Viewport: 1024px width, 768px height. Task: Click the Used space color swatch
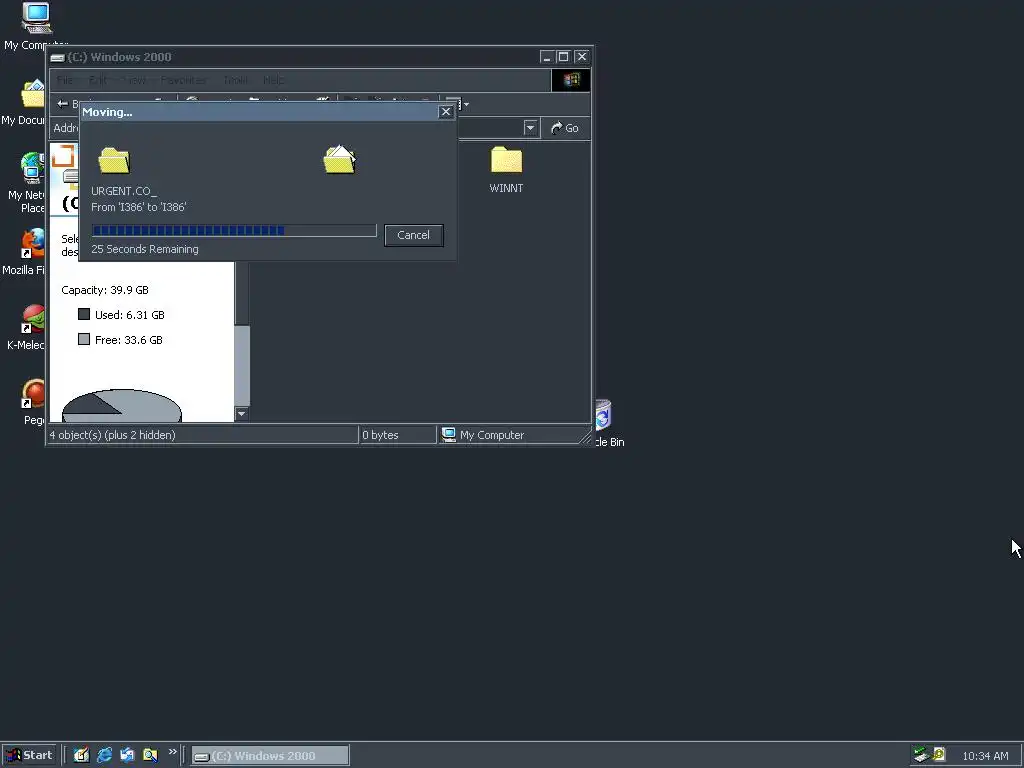coord(84,314)
